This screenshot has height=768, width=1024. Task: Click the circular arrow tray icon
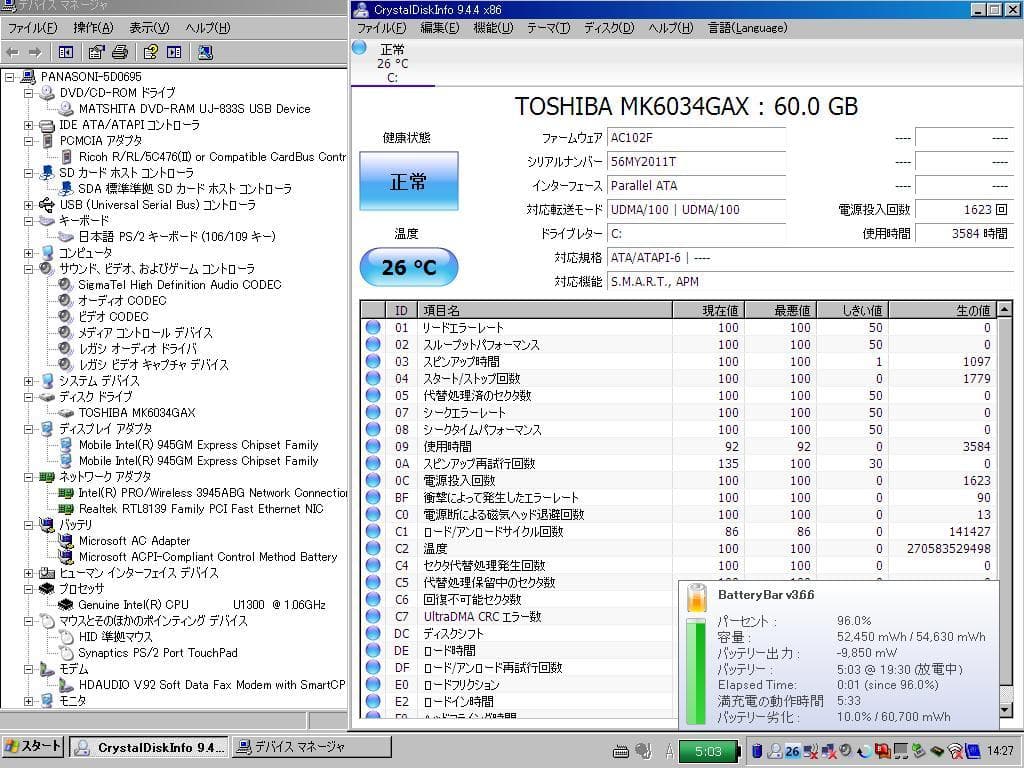point(864,751)
